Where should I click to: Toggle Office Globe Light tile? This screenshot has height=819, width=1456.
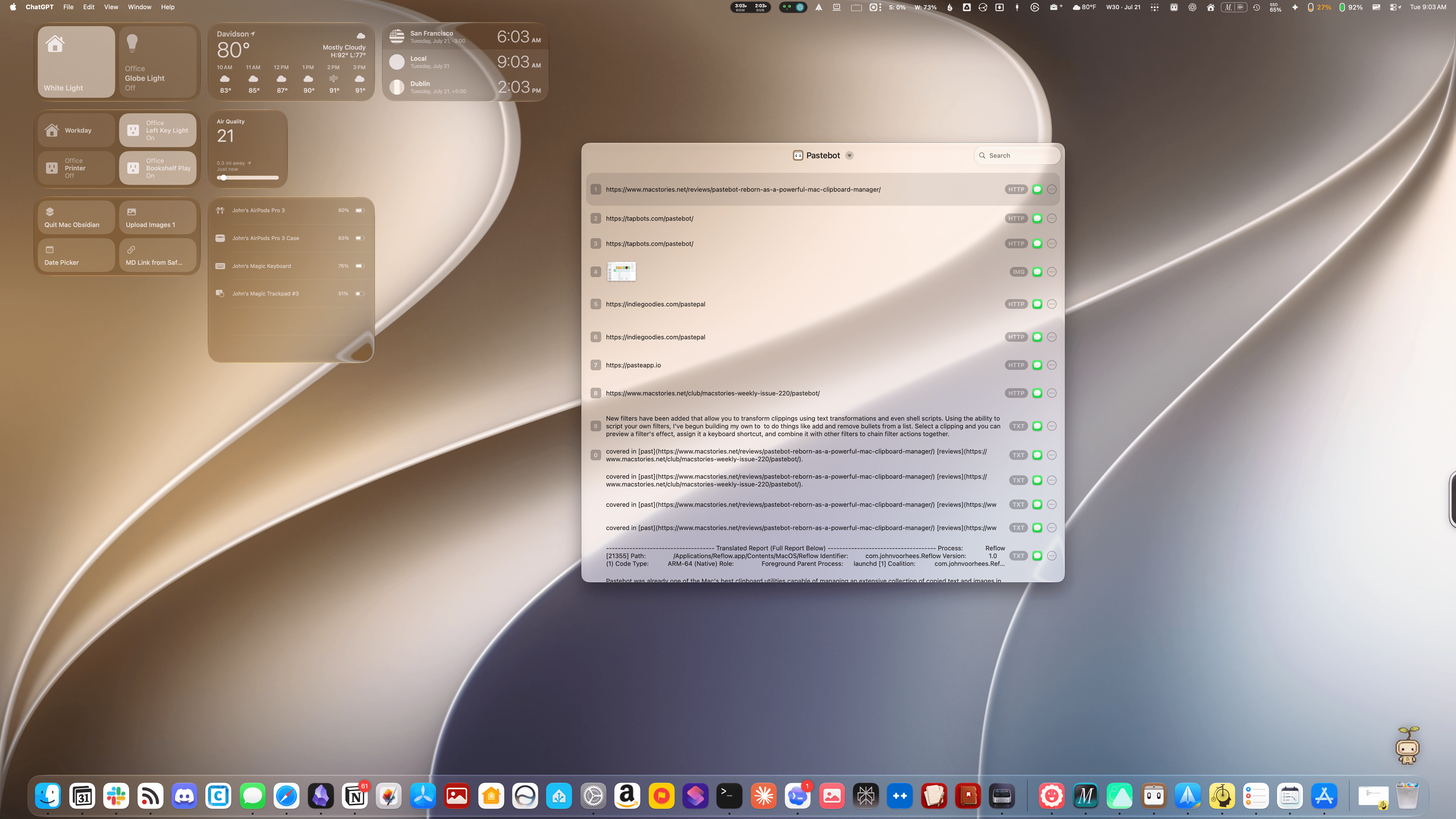click(158, 62)
